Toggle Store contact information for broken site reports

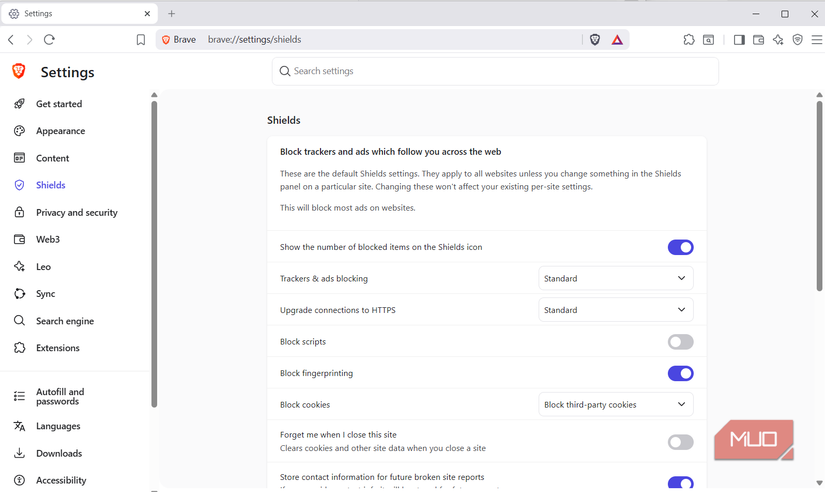pos(680,482)
